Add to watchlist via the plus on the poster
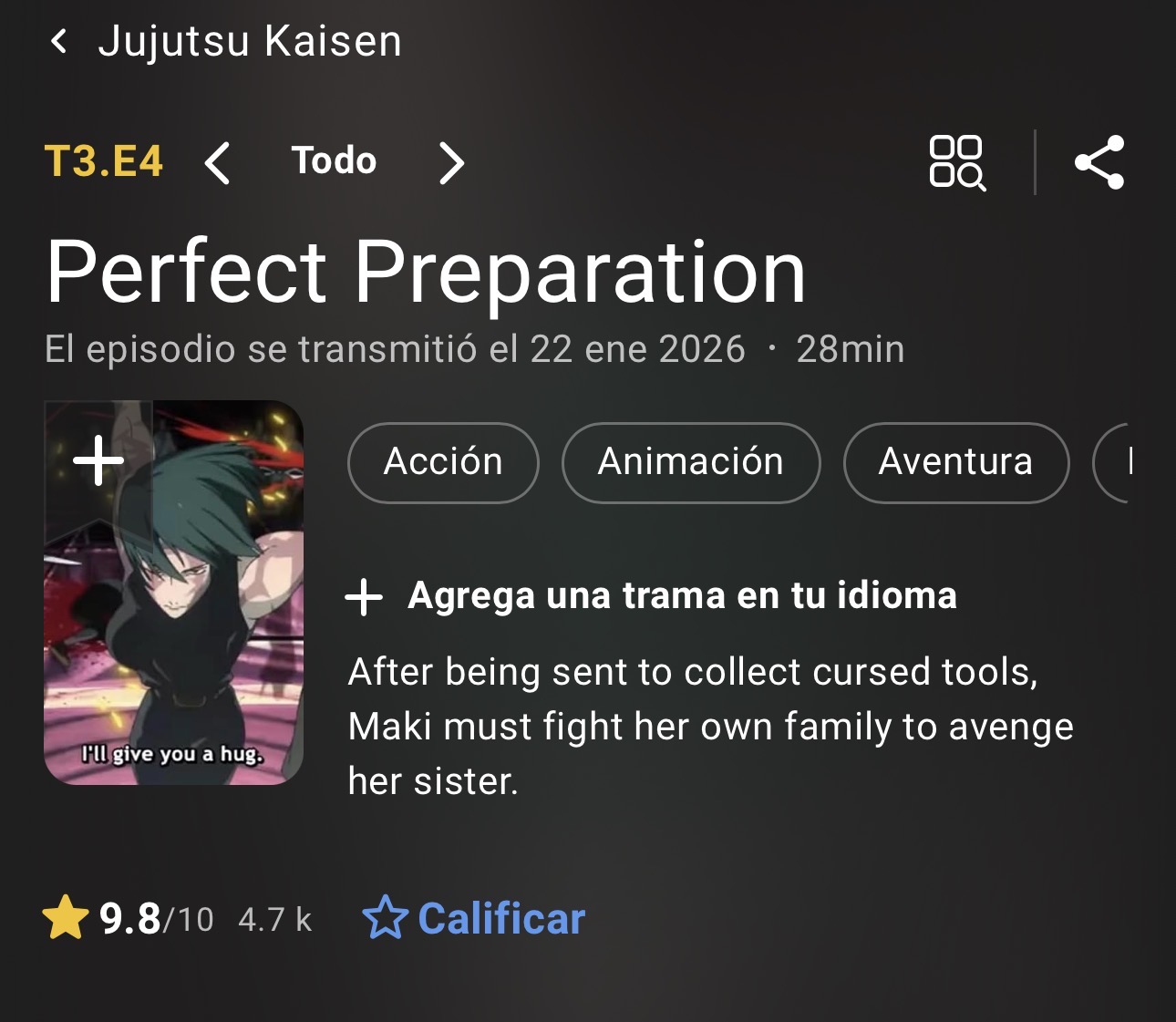This screenshot has width=1176, height=1022. [98, 460]
